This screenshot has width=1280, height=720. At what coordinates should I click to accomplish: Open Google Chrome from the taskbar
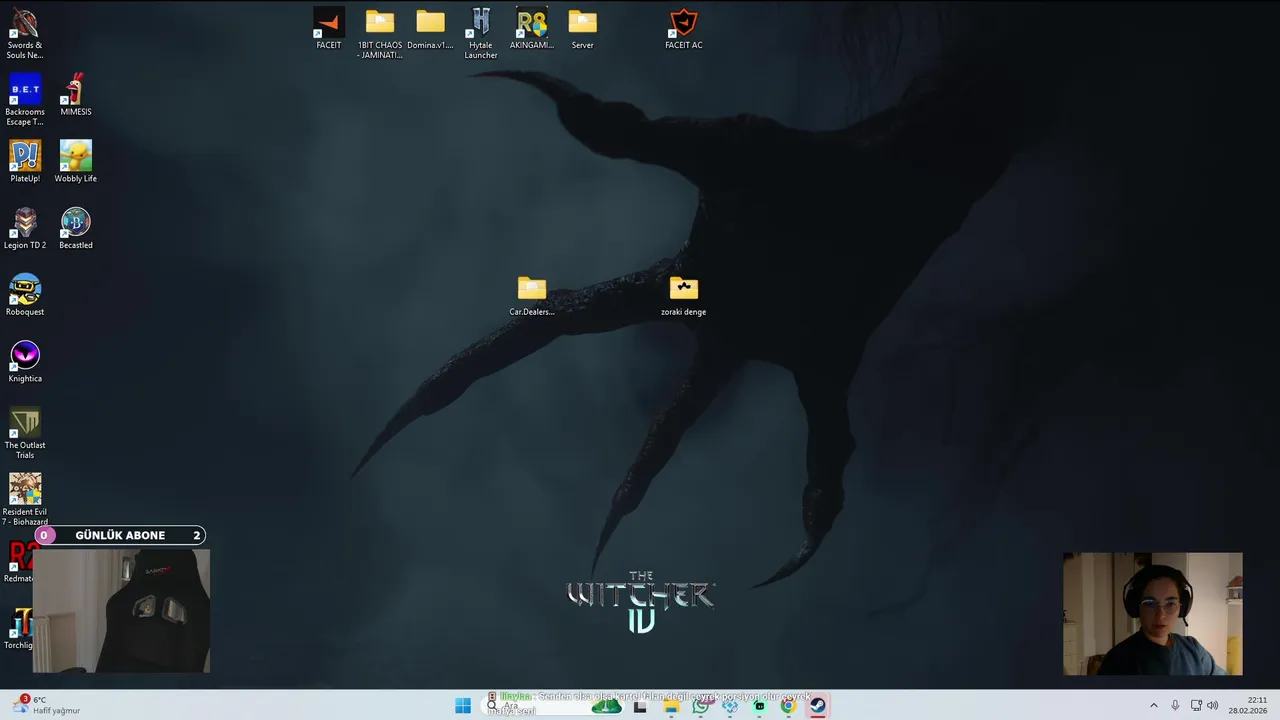788,706
